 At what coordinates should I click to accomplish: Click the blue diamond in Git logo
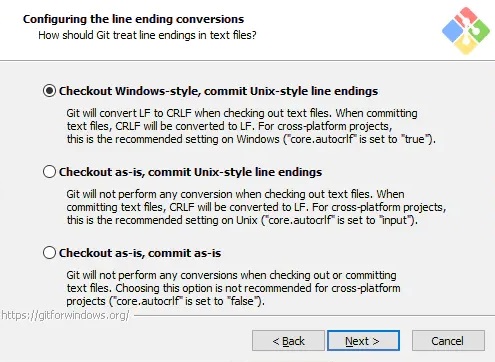click(453, 31)
